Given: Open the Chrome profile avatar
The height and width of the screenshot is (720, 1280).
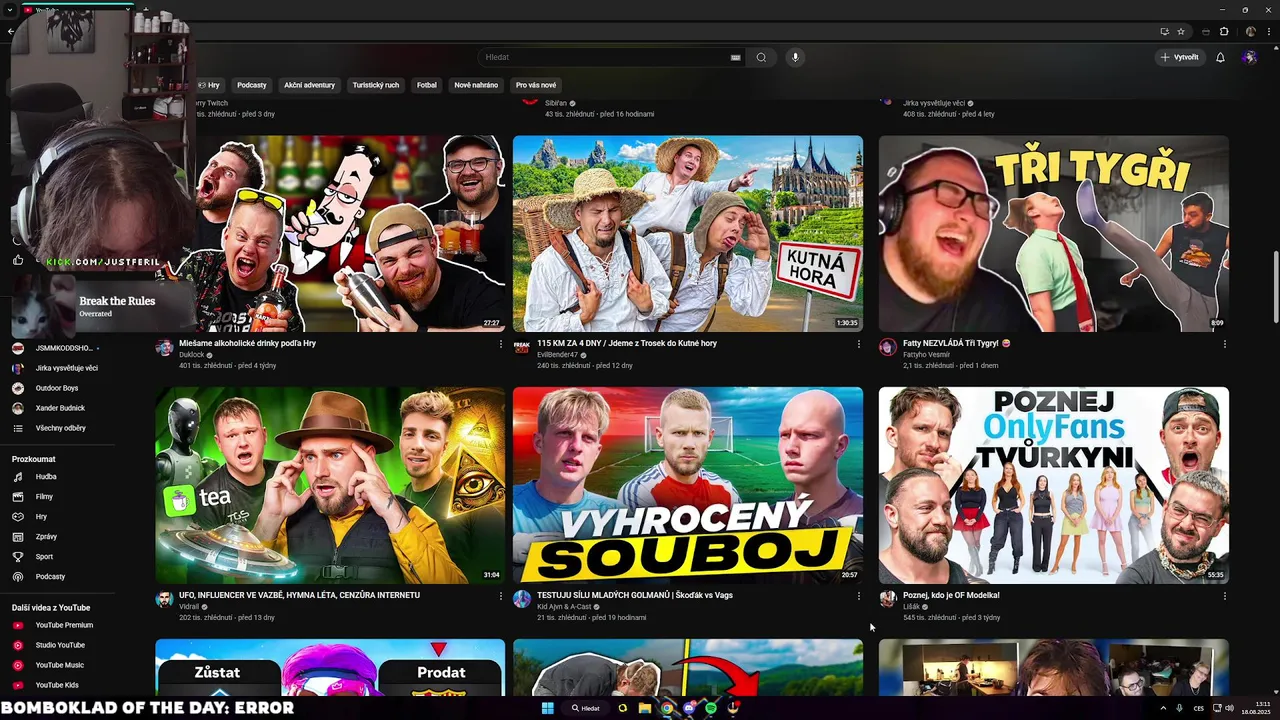Looking at the screenshot, I should [x=1251, y=31].
